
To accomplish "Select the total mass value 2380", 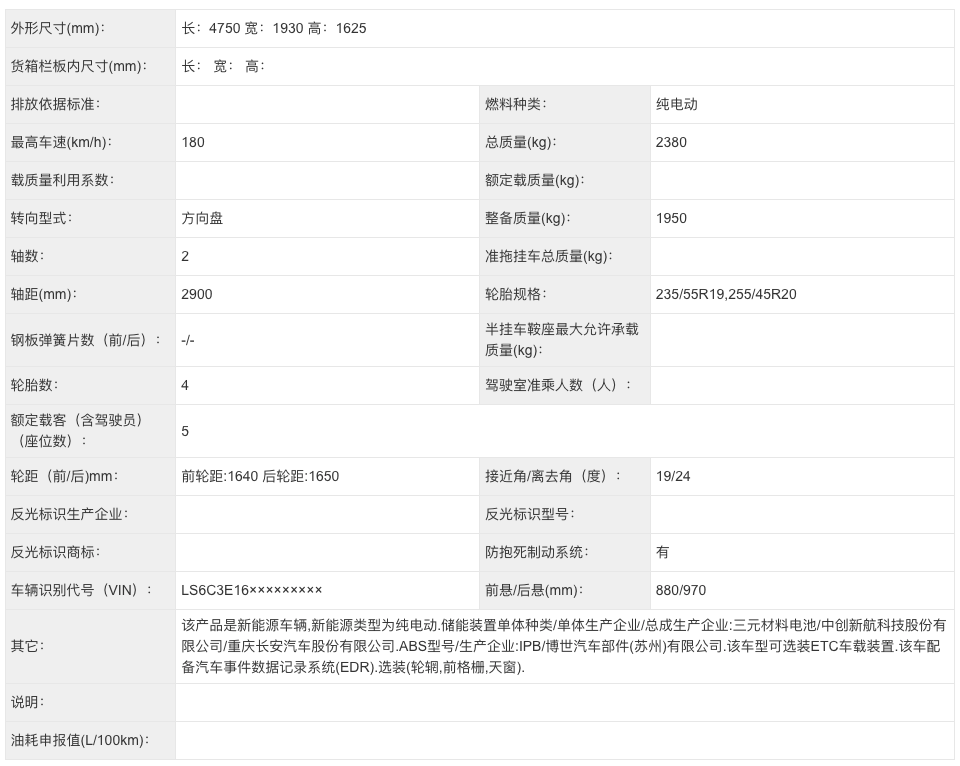I will pos(671,142).
